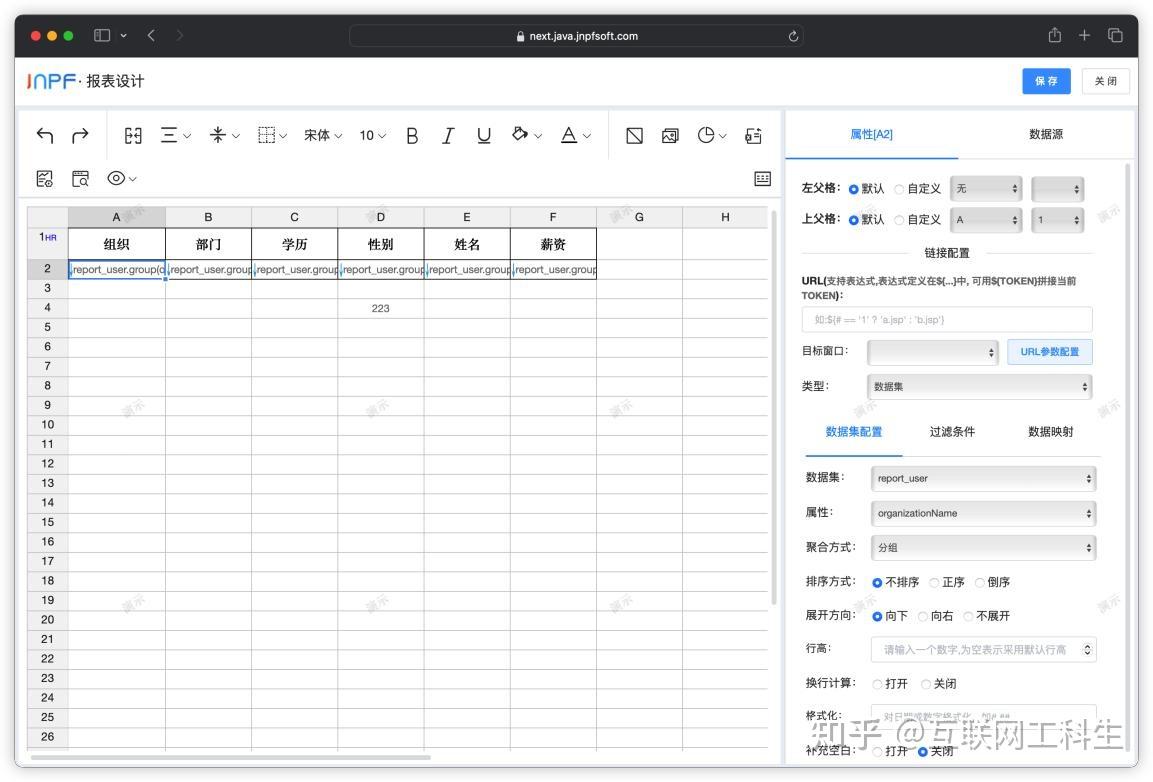Click the 行高 number input
This screenshot has width=1153, height=782.
(x=983, y=650)
